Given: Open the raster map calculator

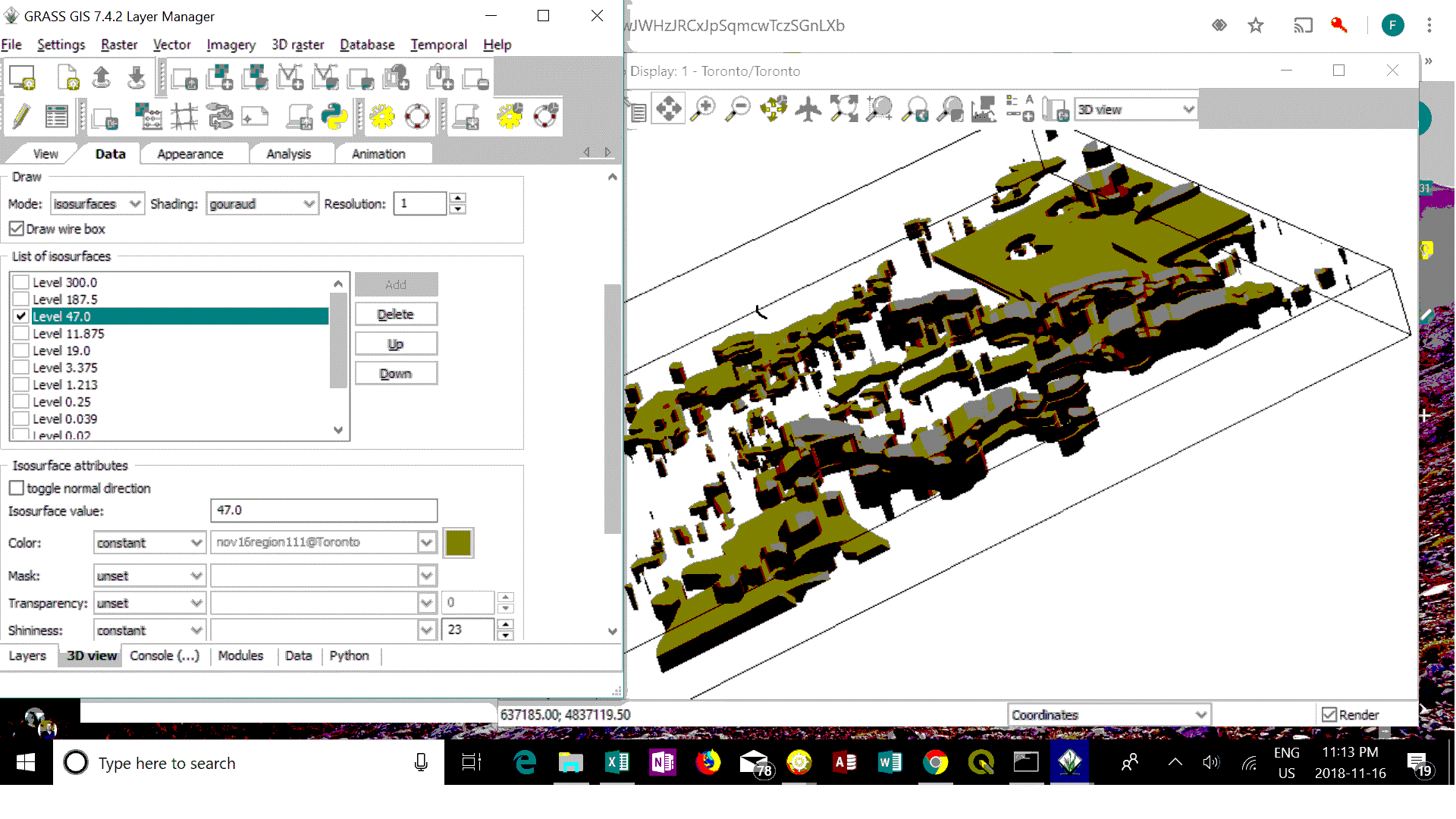Looking at the screenshot, I should click(x=148, y=117).
